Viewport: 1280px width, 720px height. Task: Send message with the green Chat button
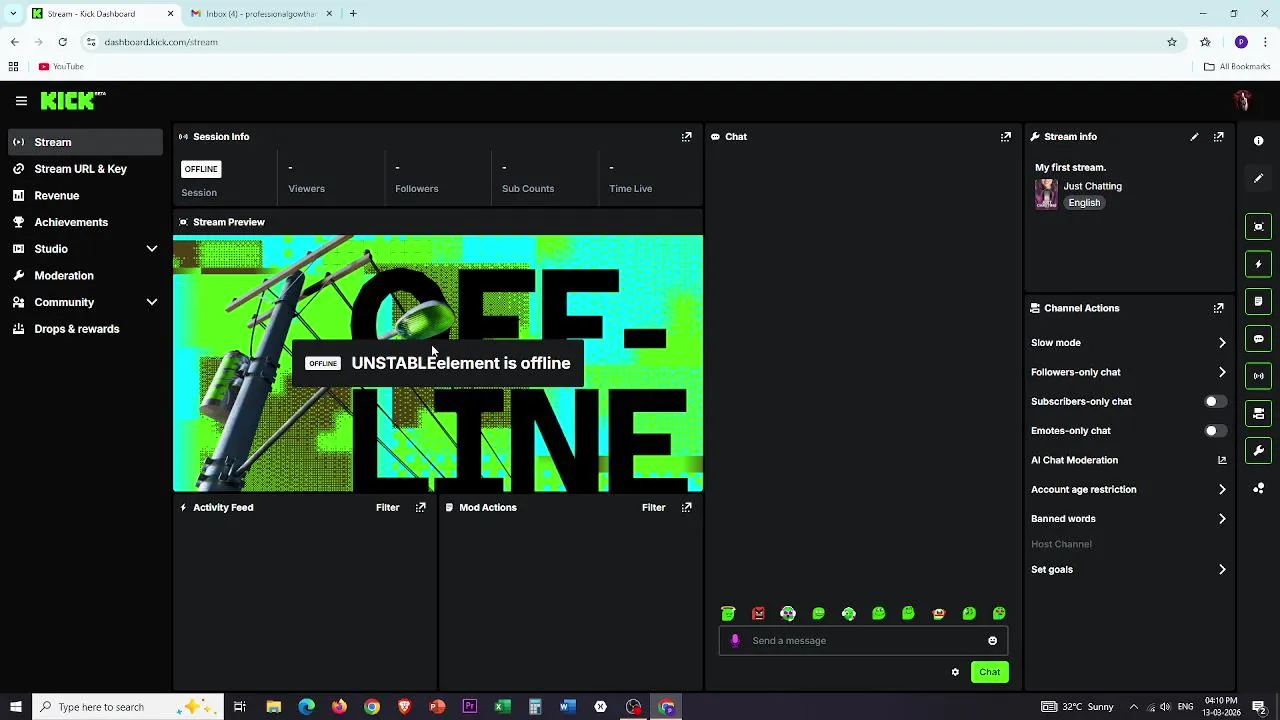(989, 672)
